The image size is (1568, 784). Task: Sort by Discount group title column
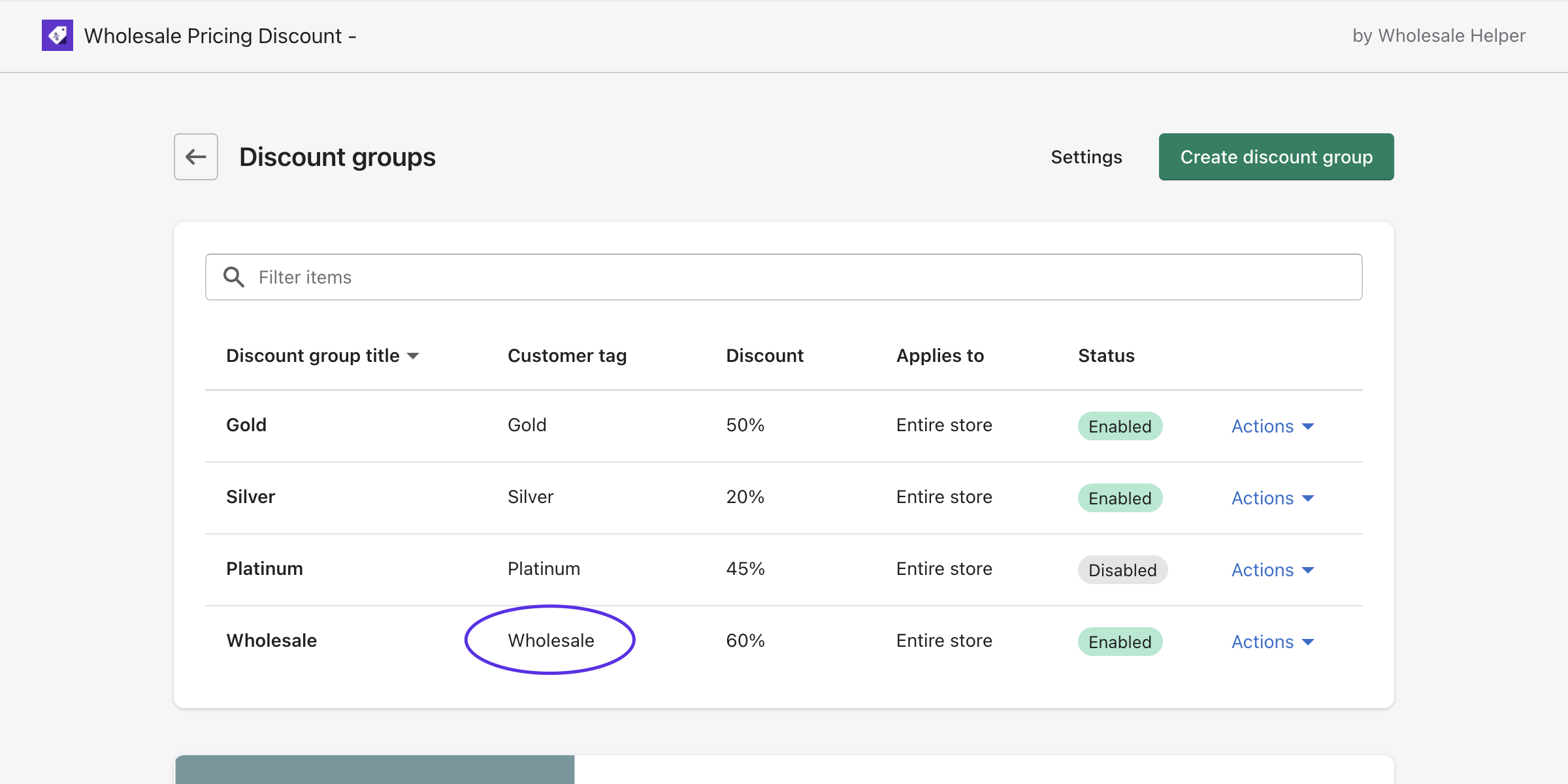point(322,356)
